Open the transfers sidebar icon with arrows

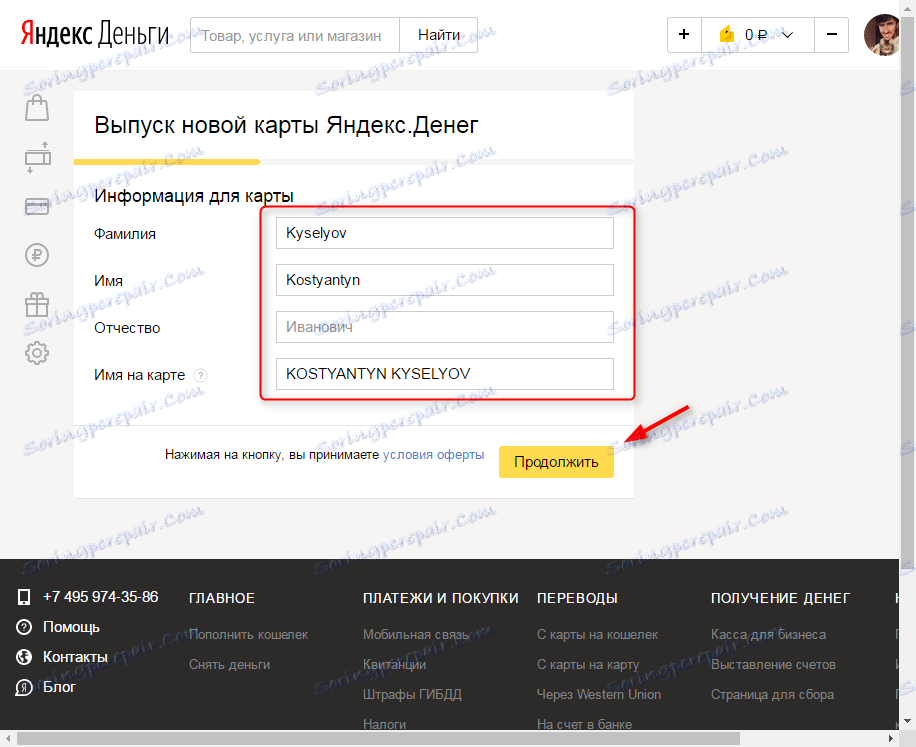[37, 157]
